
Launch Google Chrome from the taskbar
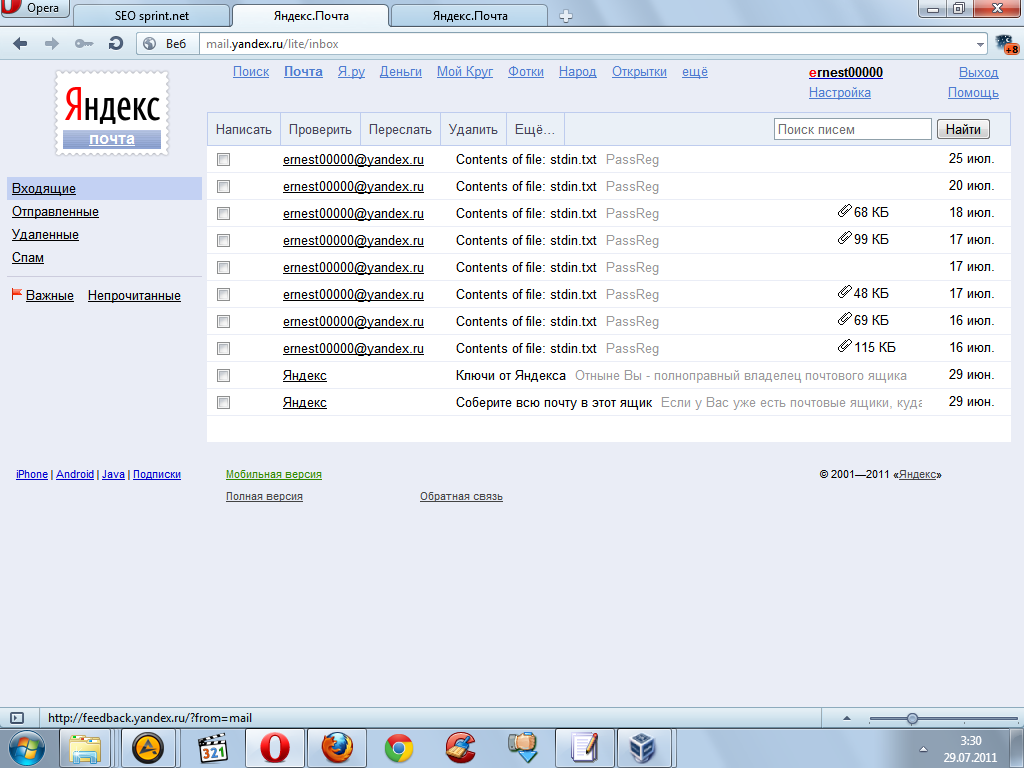click(399, 748)
